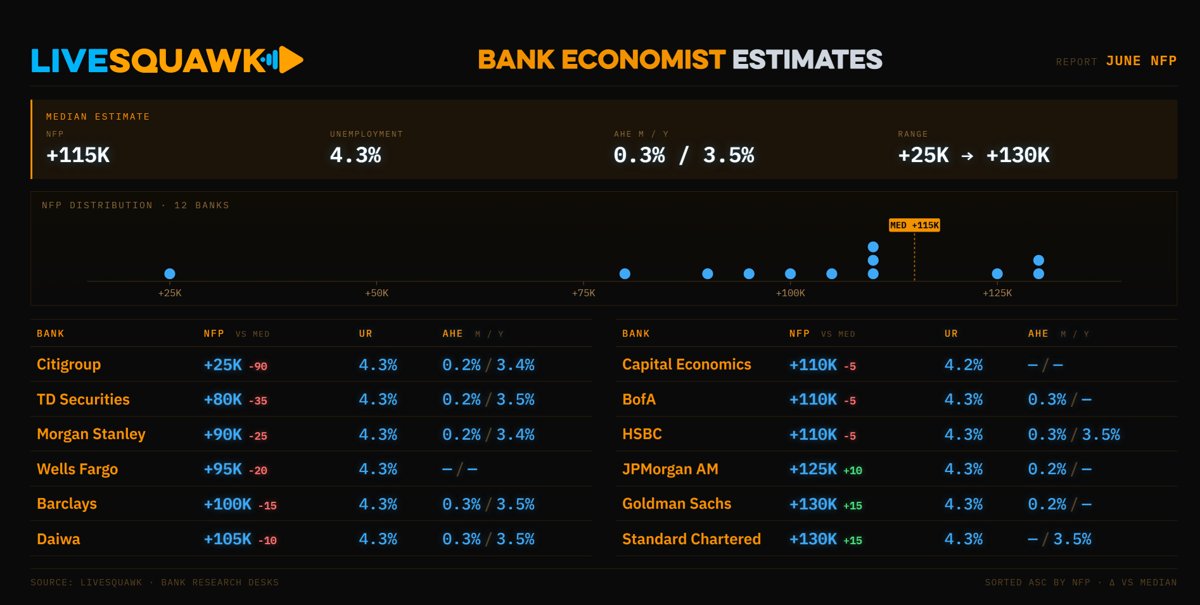Image resolution: width=1200 pixels, height=605 pixels.
Task: Click Goldman Sachs' +15 delta badge
Action: click(x=853, y=507)
